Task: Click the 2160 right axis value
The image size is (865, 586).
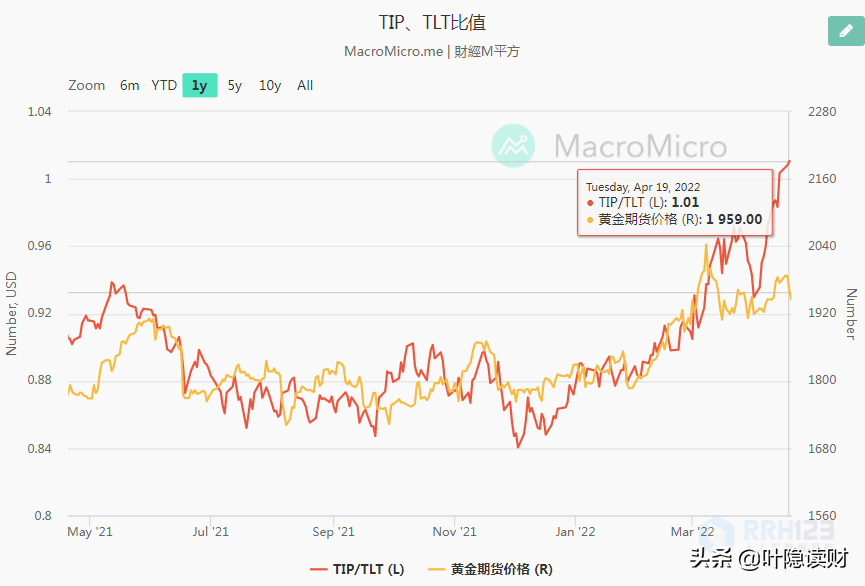Action: pos(822,179)
